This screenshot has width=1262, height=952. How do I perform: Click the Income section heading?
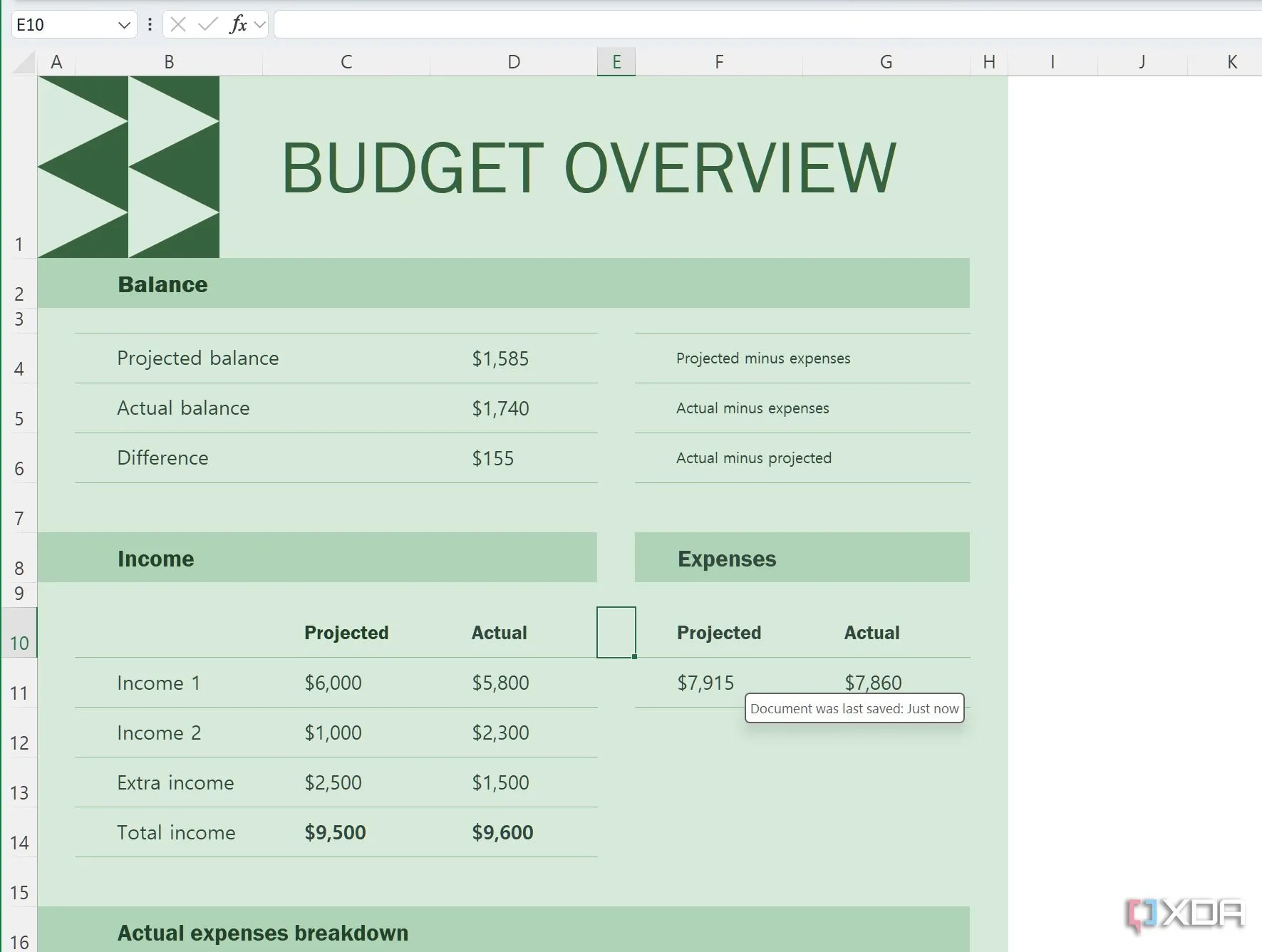(155, 559)
